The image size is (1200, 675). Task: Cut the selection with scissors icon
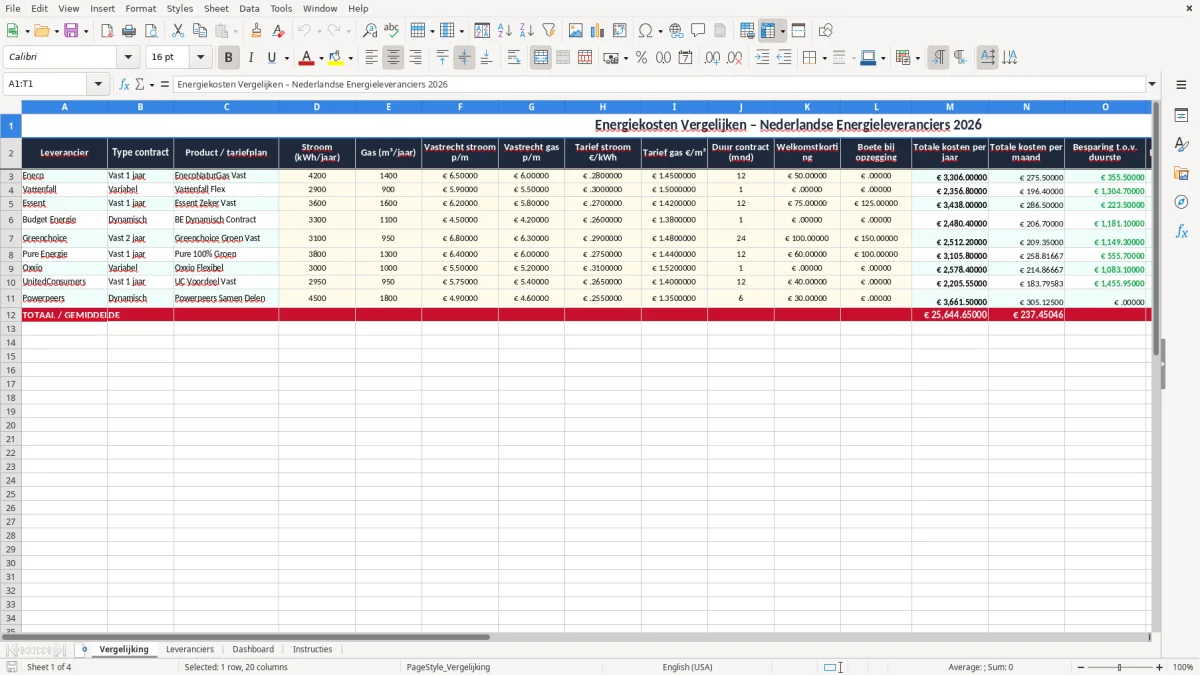point(178,31)
